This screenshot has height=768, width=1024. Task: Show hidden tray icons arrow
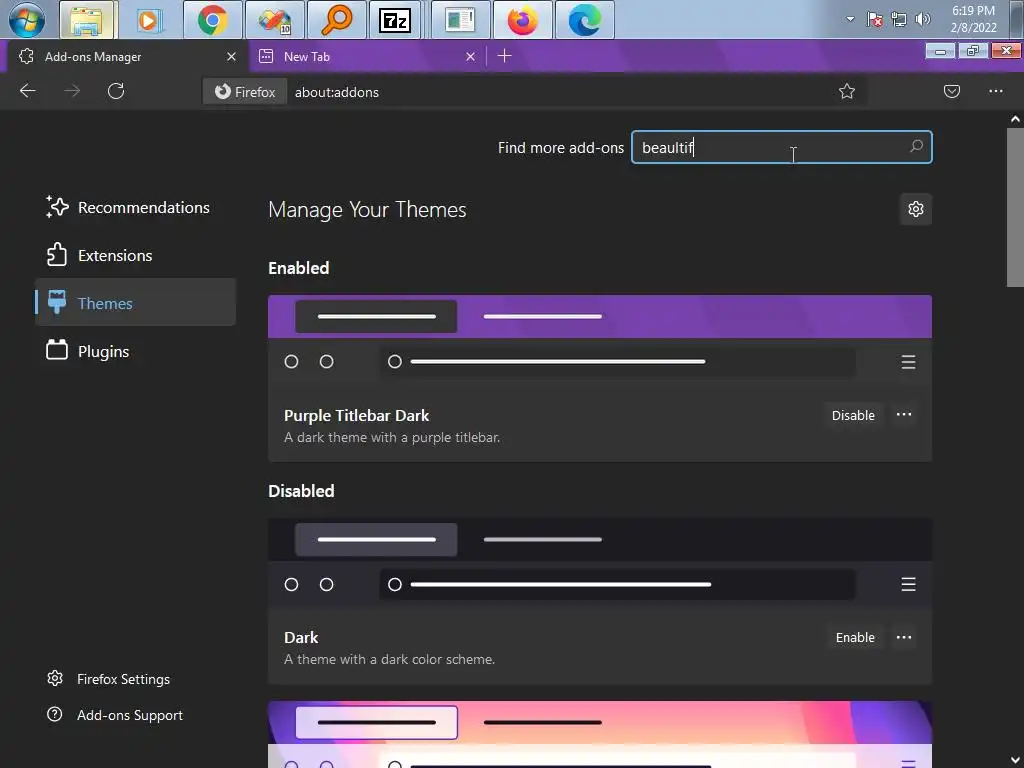pos(850,19)
